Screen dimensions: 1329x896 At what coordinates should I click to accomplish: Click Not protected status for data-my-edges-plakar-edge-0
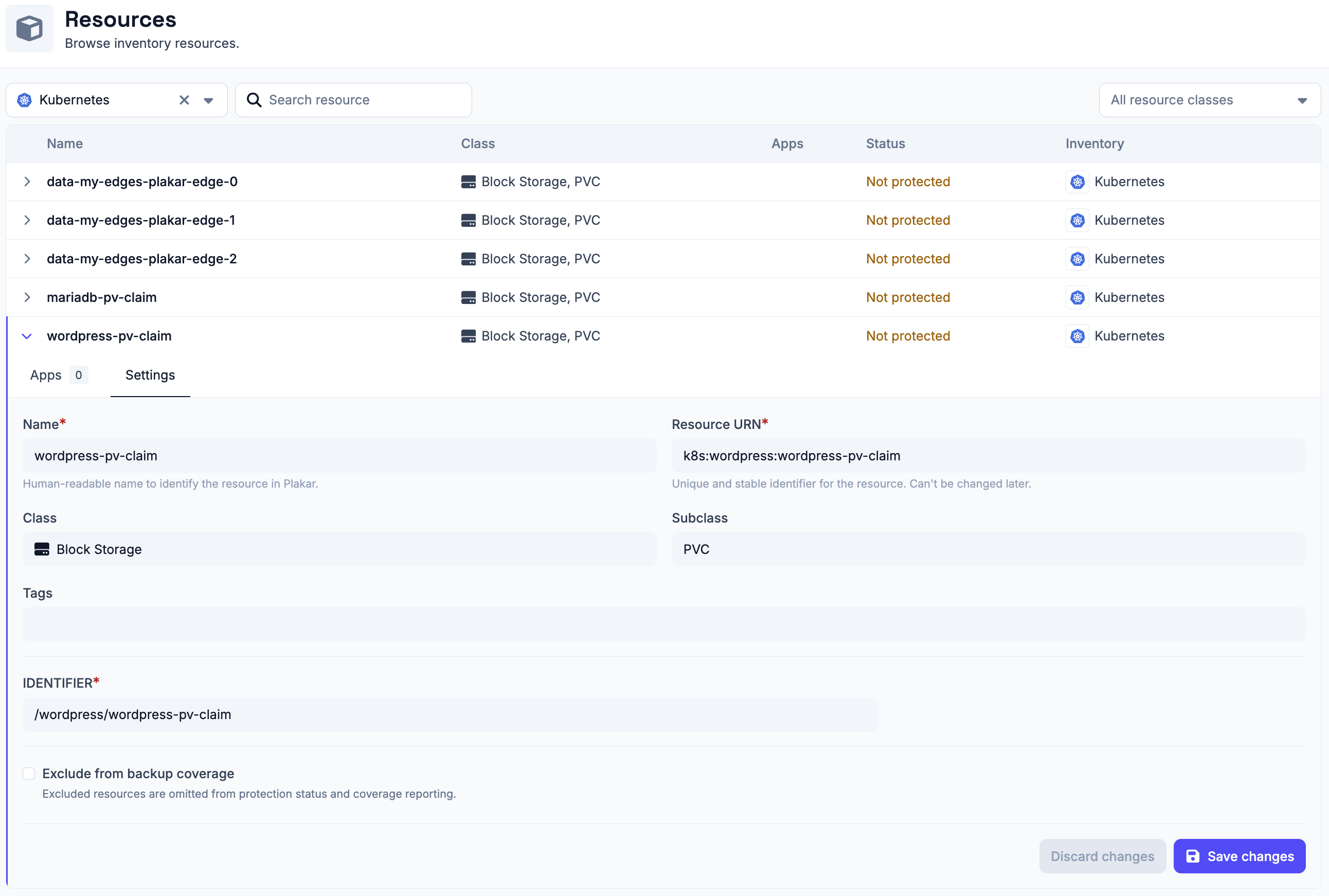pos(908,182)
